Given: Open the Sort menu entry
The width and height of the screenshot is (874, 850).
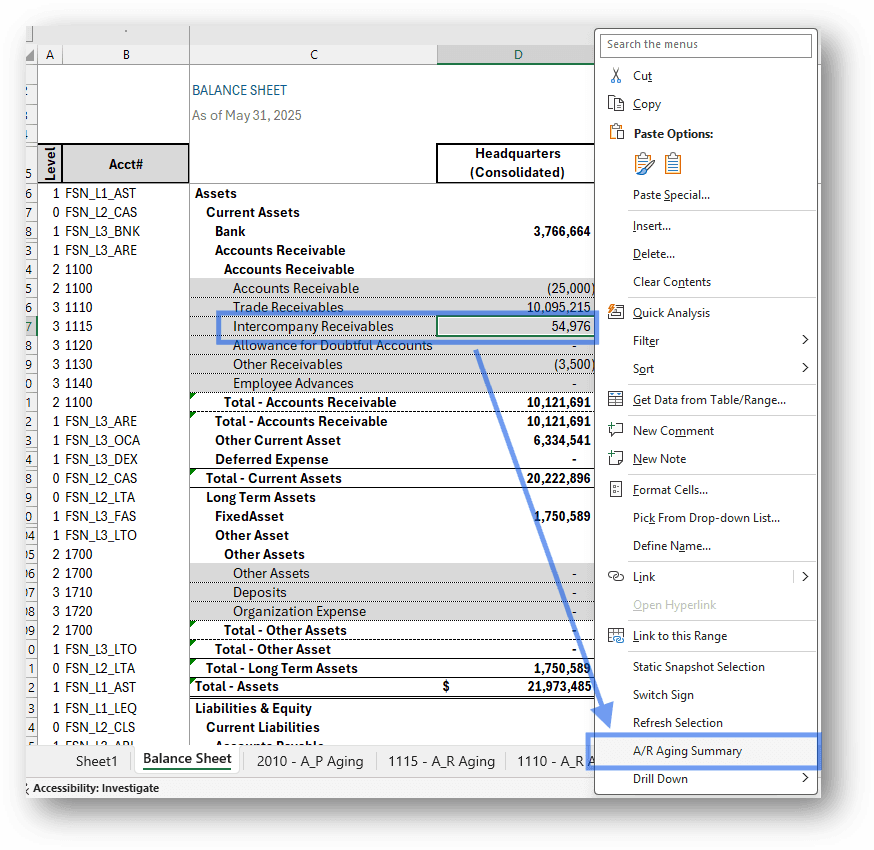Looking at the screenshot, I should pyautogui.click(x=643, y=368).
